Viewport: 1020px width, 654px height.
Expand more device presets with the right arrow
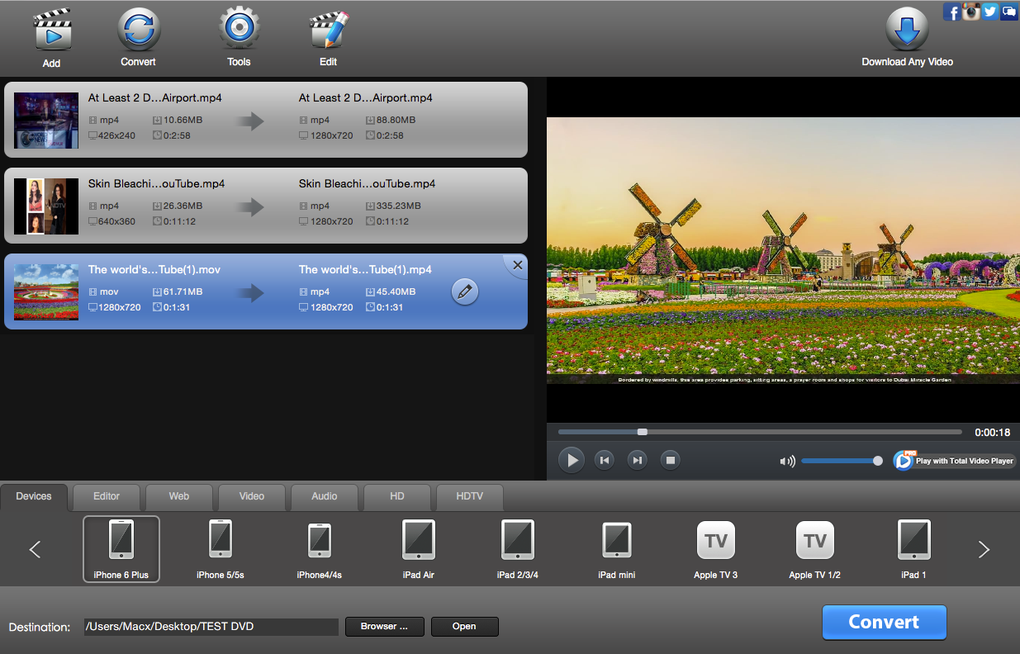click(983, 549)
